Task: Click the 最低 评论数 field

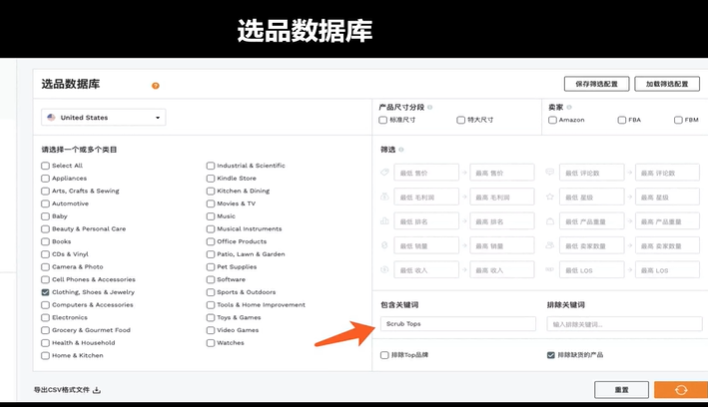Action: click(592, 173)
